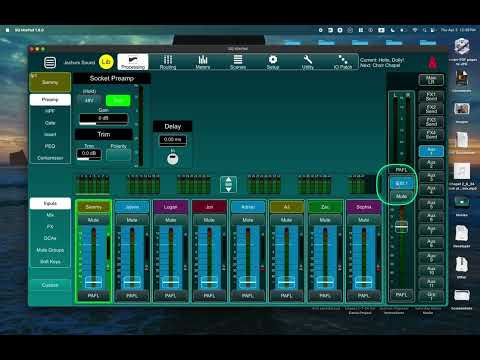The height and width of the screenshot is (360, 480).
Task: Toggle the Delay In switch
Action: 172,159
